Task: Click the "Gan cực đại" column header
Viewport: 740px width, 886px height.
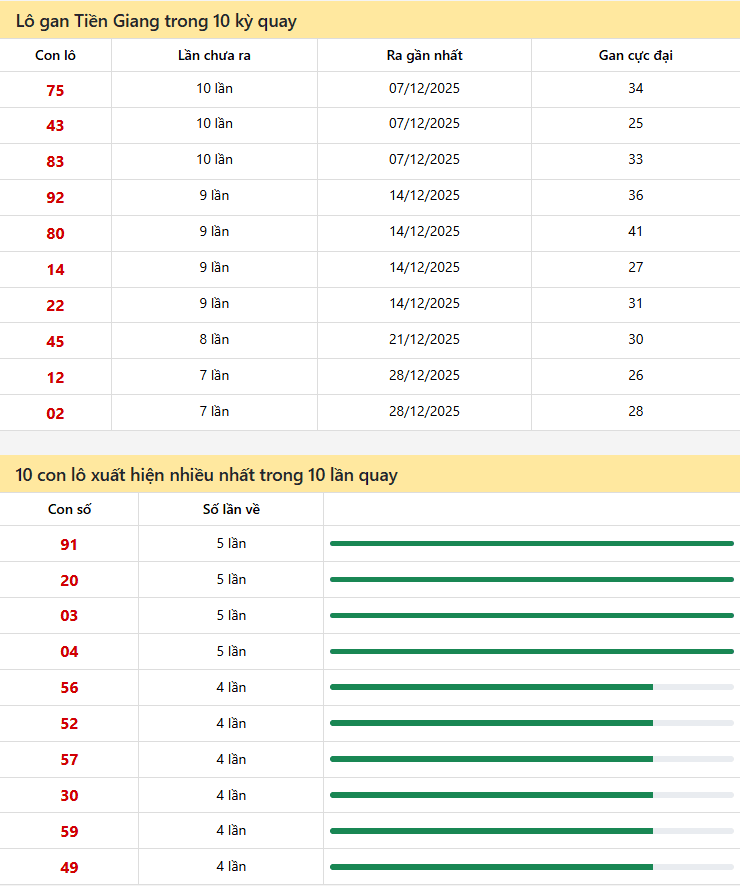Action: 635,56
